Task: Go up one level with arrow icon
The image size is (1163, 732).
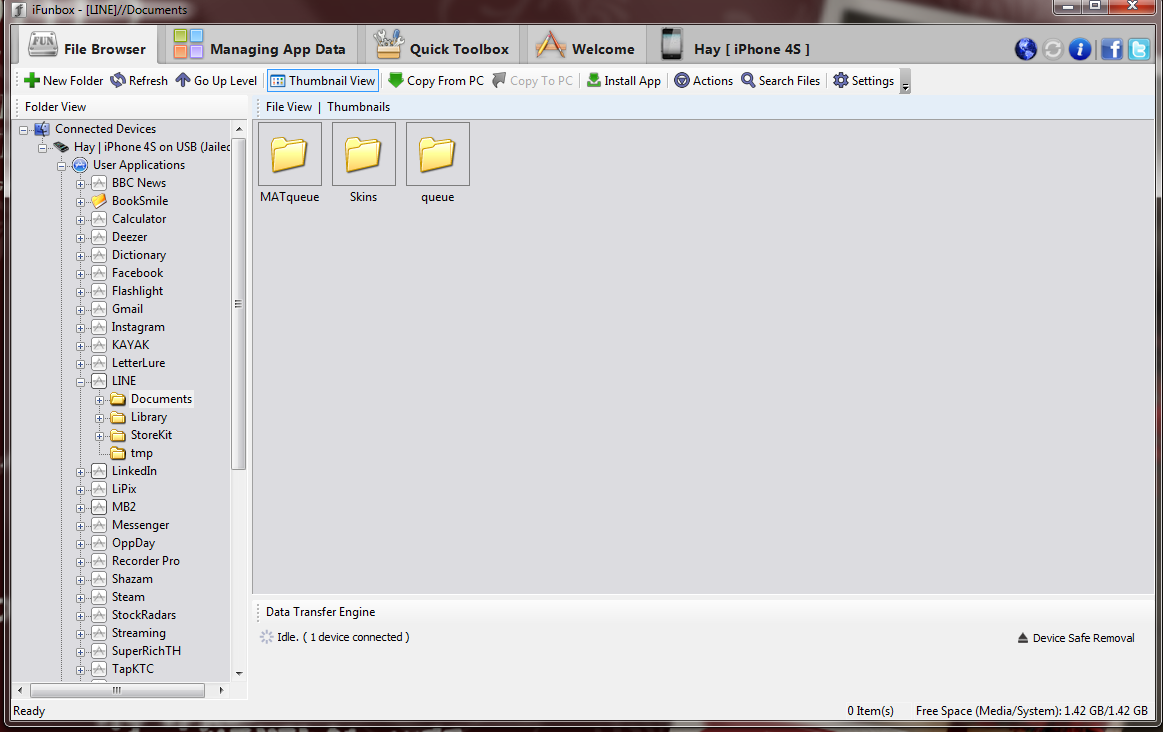Action: (183, 80)
